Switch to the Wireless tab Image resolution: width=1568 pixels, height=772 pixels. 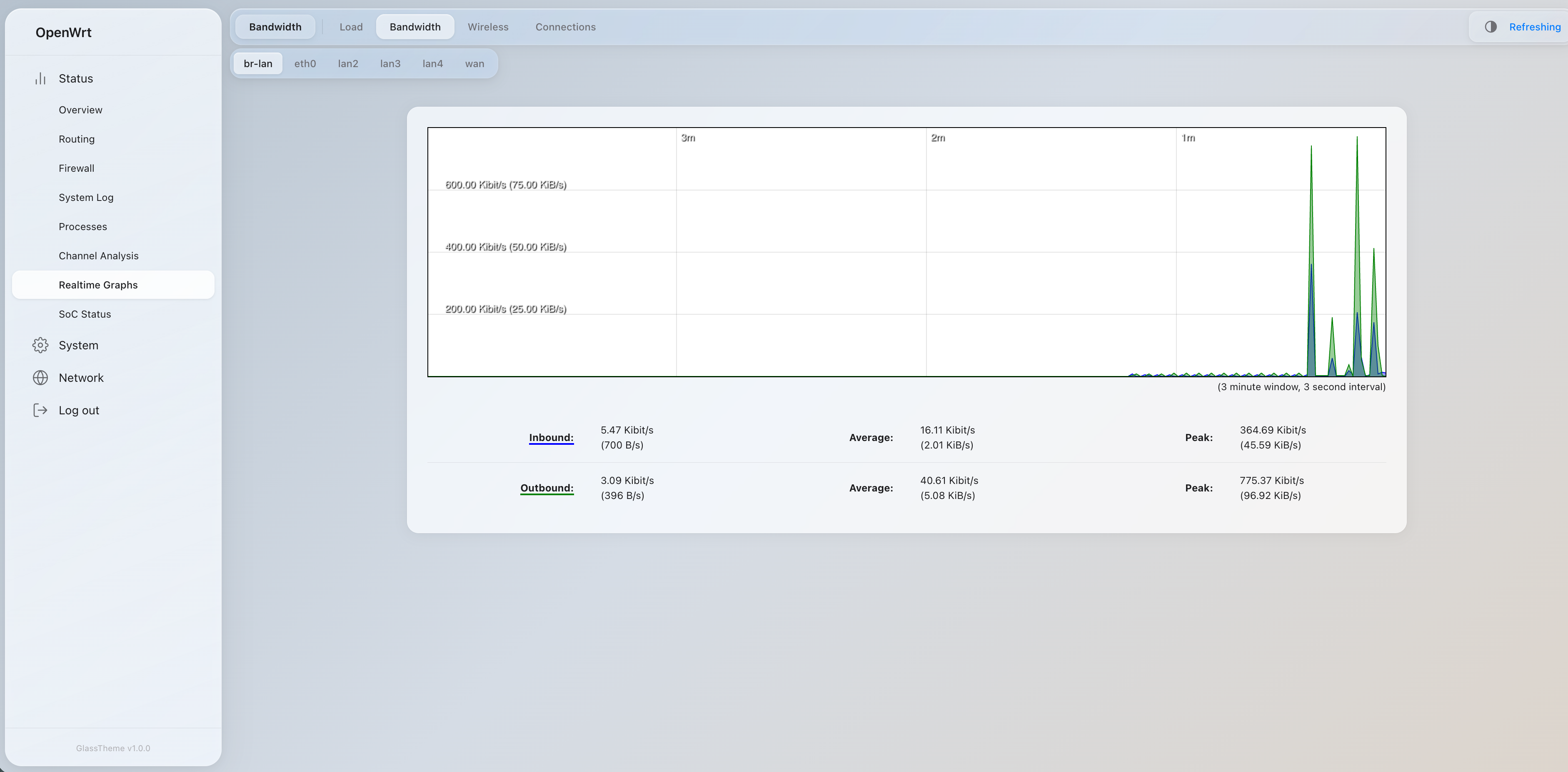(488, 27)
